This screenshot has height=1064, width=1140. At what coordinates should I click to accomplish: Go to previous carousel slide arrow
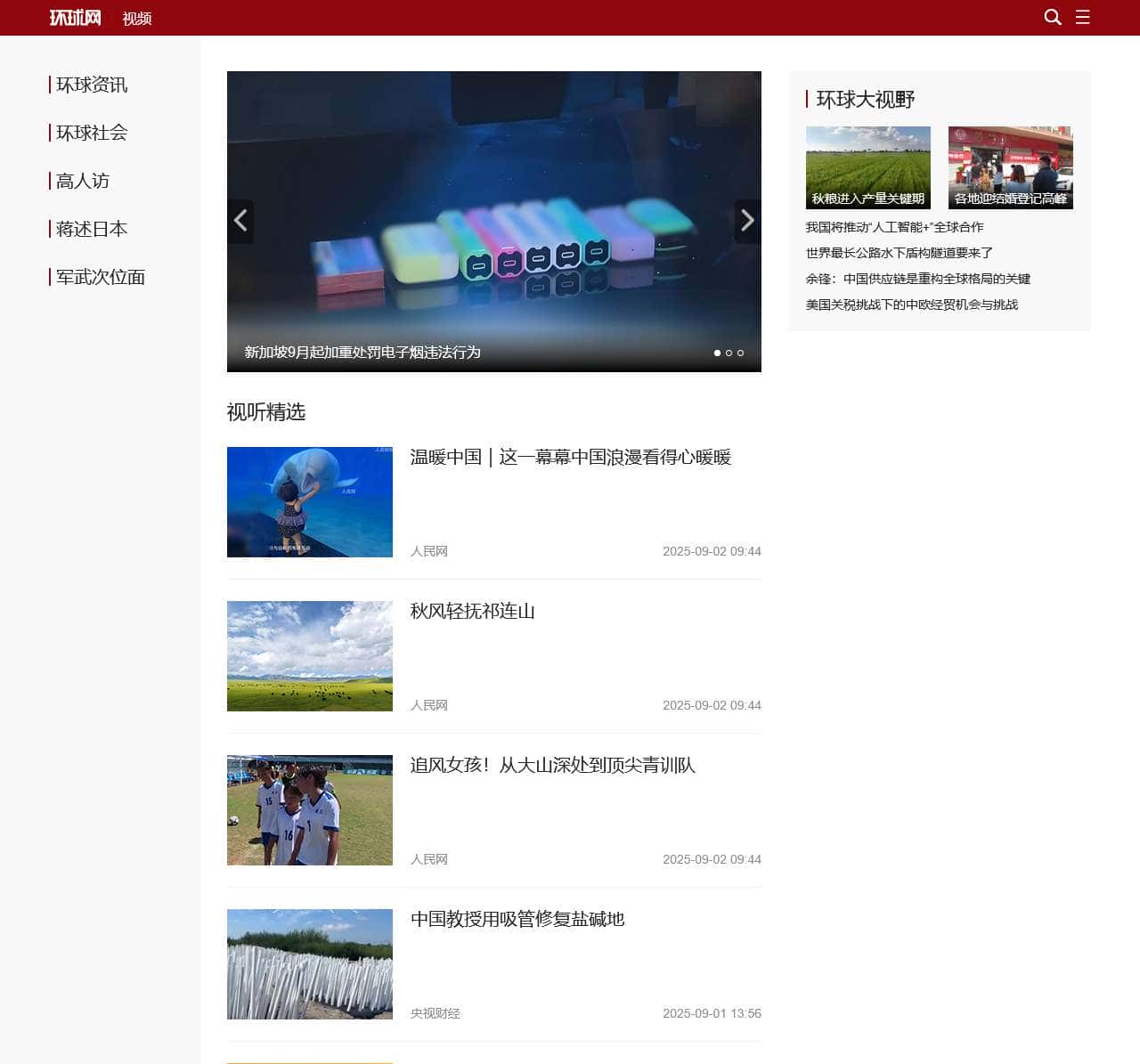point(240,221)
